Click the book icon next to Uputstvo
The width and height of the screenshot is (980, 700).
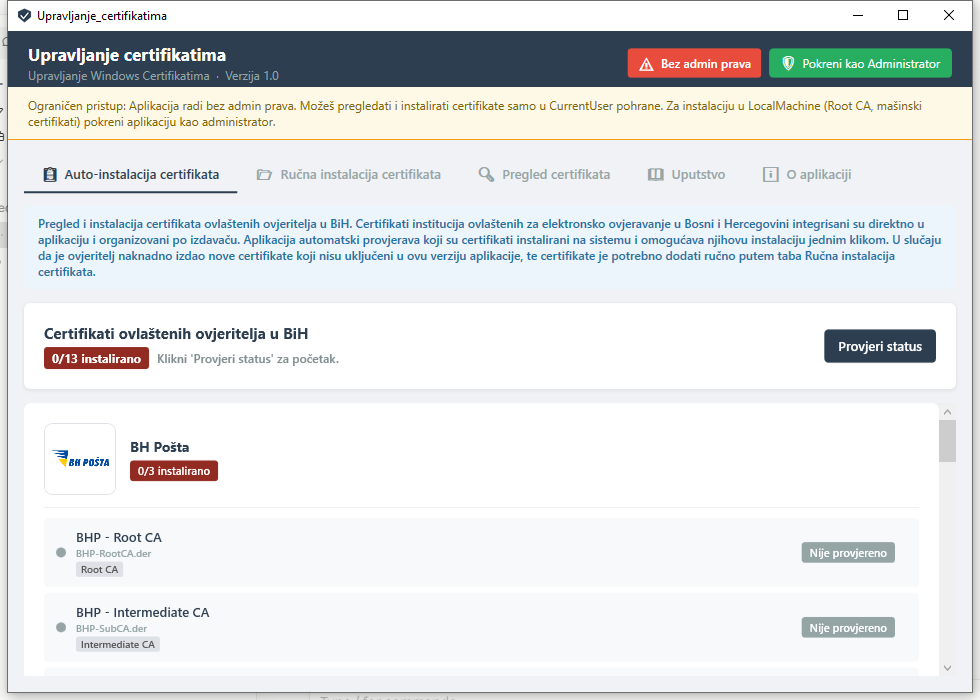655,174
